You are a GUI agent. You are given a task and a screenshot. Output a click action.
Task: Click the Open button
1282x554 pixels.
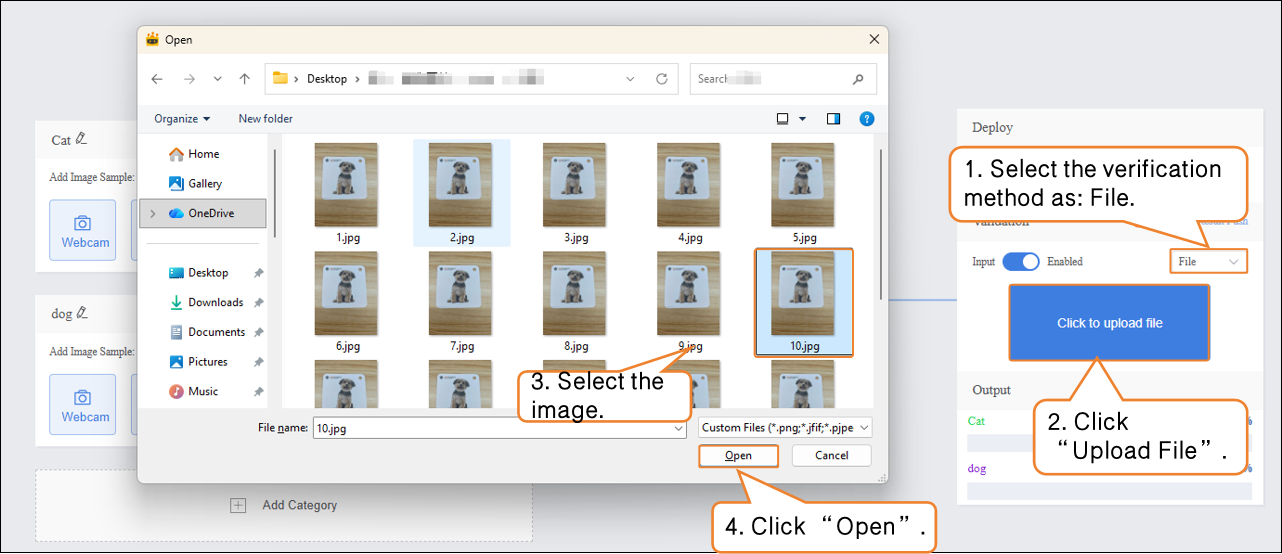(x=738, y=456)
